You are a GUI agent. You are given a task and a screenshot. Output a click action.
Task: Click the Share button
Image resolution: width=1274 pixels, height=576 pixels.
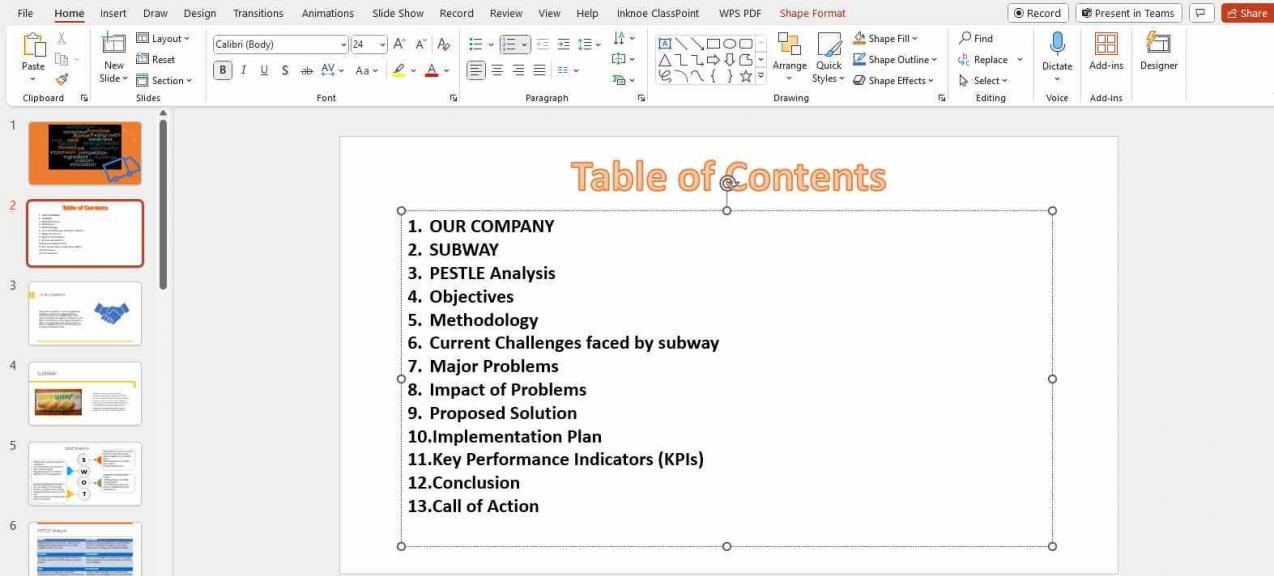[1246, 13]
